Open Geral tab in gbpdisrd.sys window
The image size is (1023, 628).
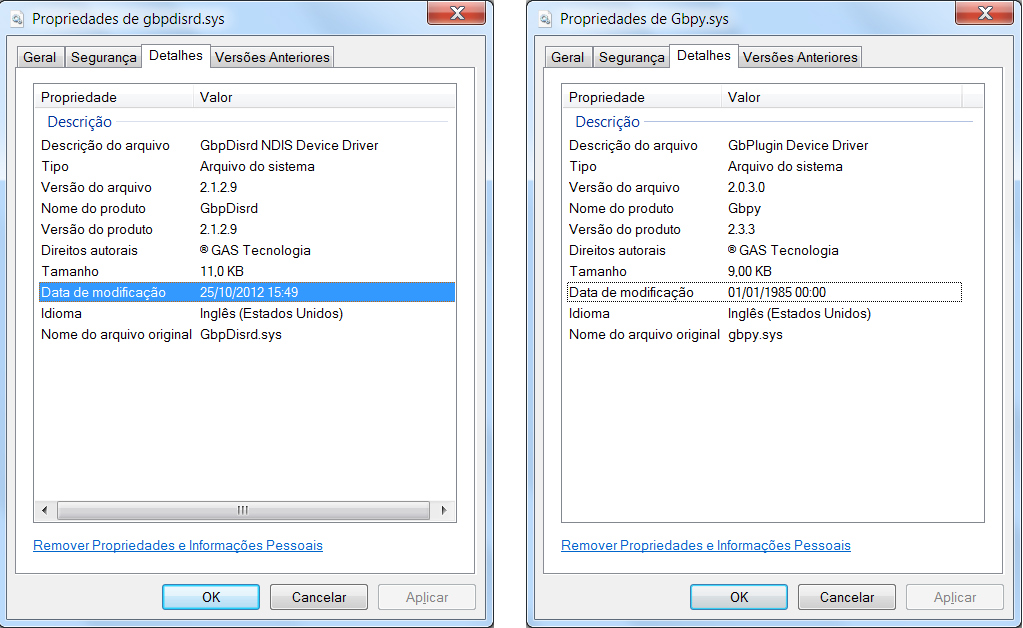[x=40, y=58]
